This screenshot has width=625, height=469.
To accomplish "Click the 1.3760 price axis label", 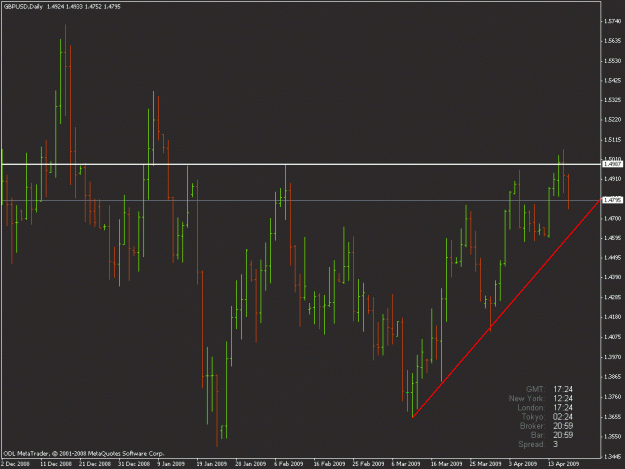I will coord(613,396).
